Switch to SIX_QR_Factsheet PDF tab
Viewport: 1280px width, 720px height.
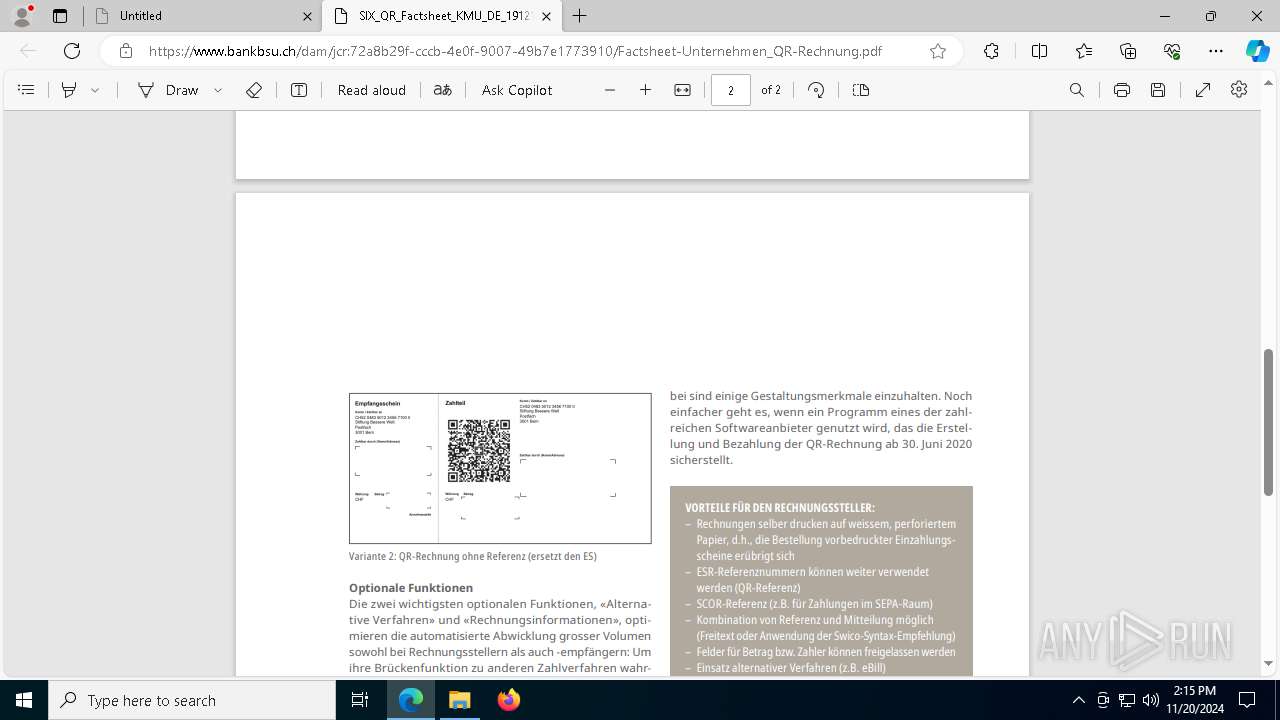pos(443,16)
